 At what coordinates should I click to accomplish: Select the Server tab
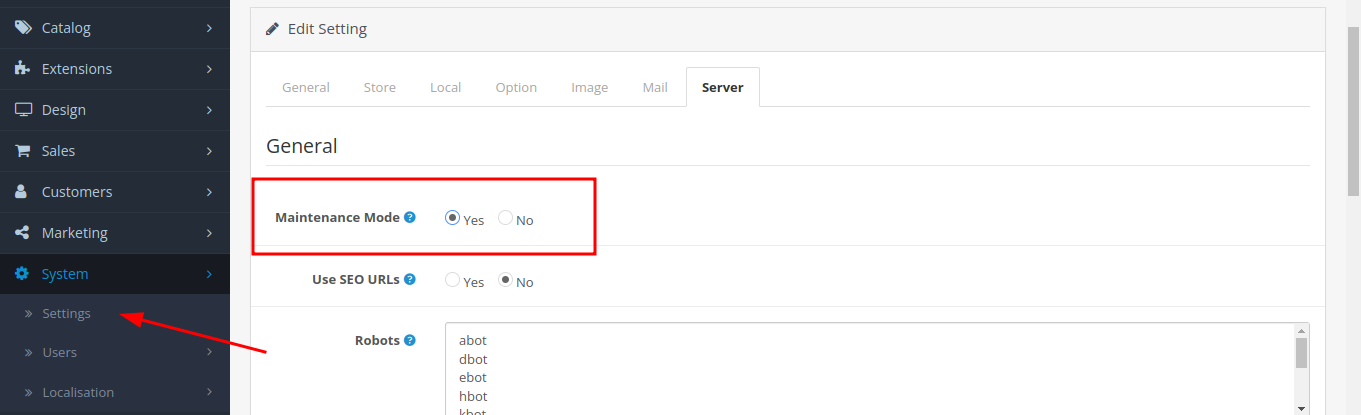[x=722, y=87]
